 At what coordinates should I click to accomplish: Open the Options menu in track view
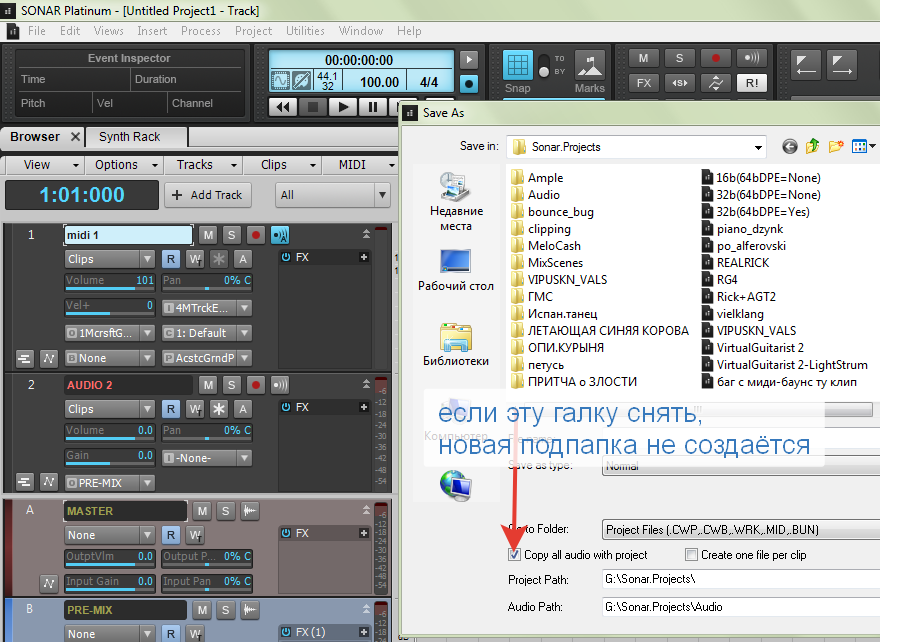pyautogui.click(x=122, y=165)
